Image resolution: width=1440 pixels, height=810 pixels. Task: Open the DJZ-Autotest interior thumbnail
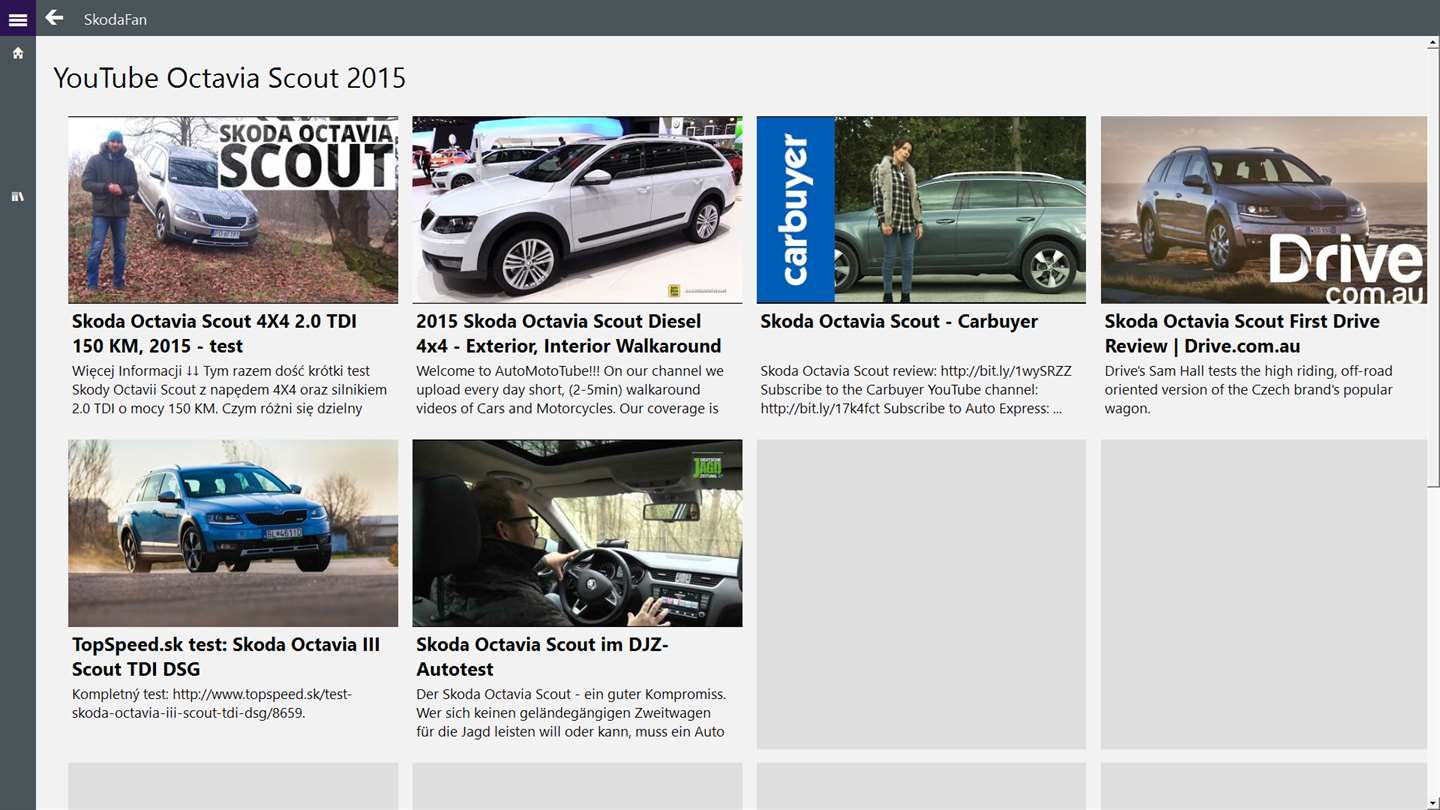coord(577,533)
